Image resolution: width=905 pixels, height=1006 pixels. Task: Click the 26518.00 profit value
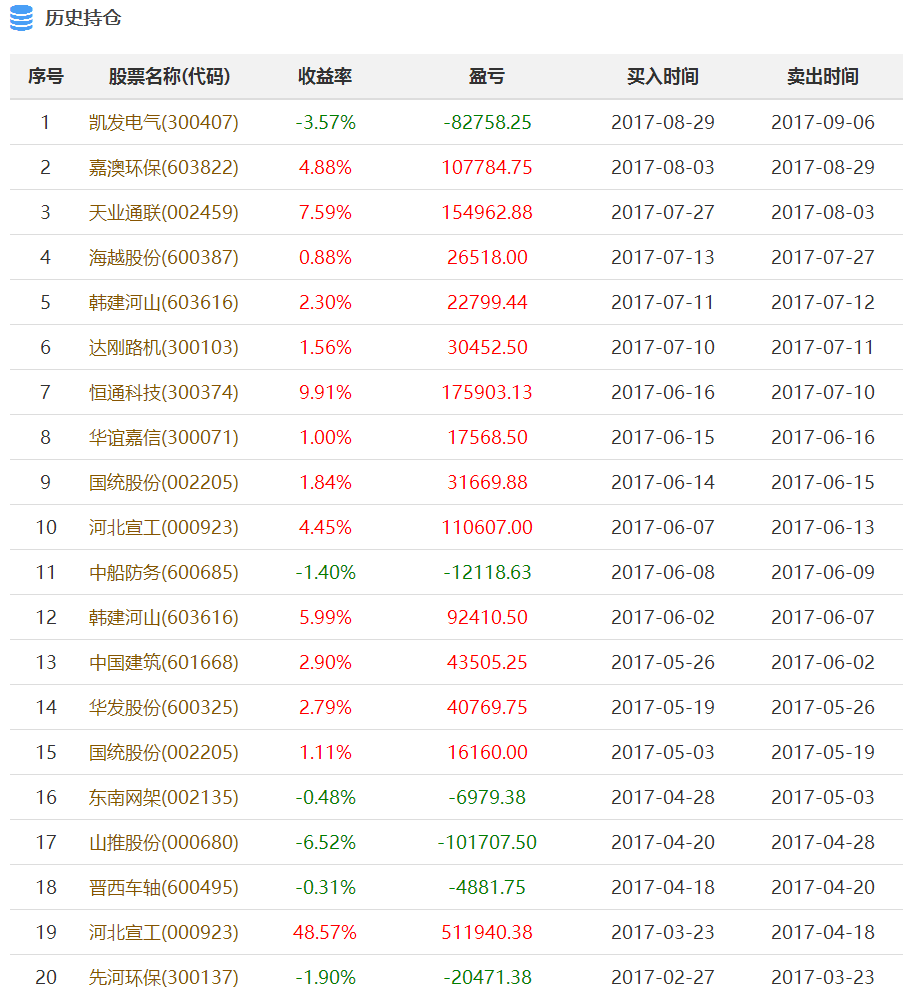487,257
